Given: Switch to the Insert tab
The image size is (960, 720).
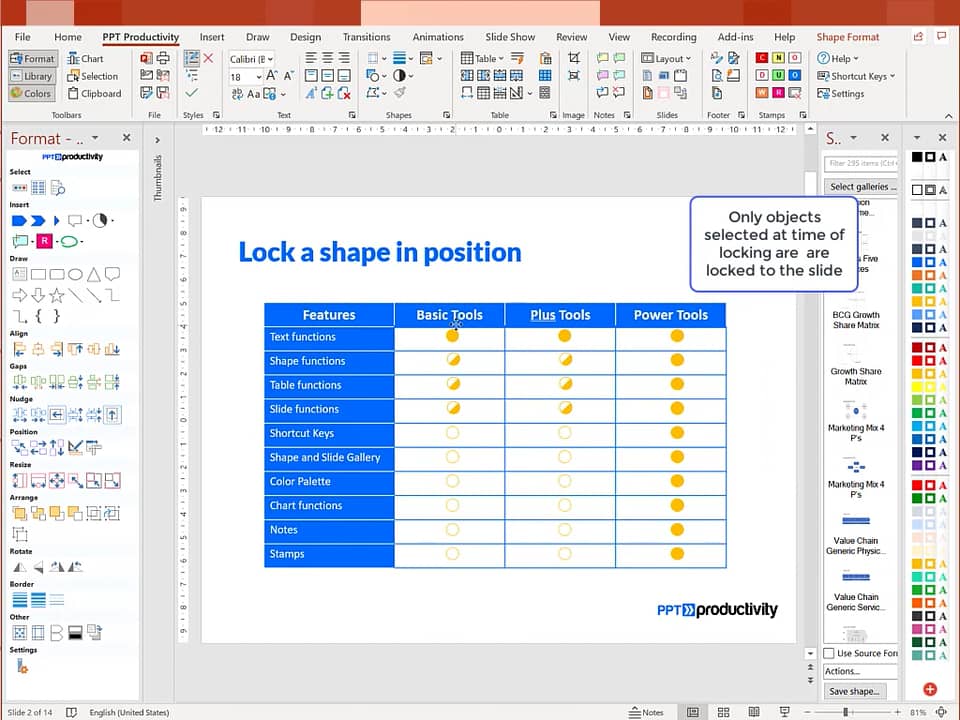Looking at the screenshot, I should coord(212,37).
